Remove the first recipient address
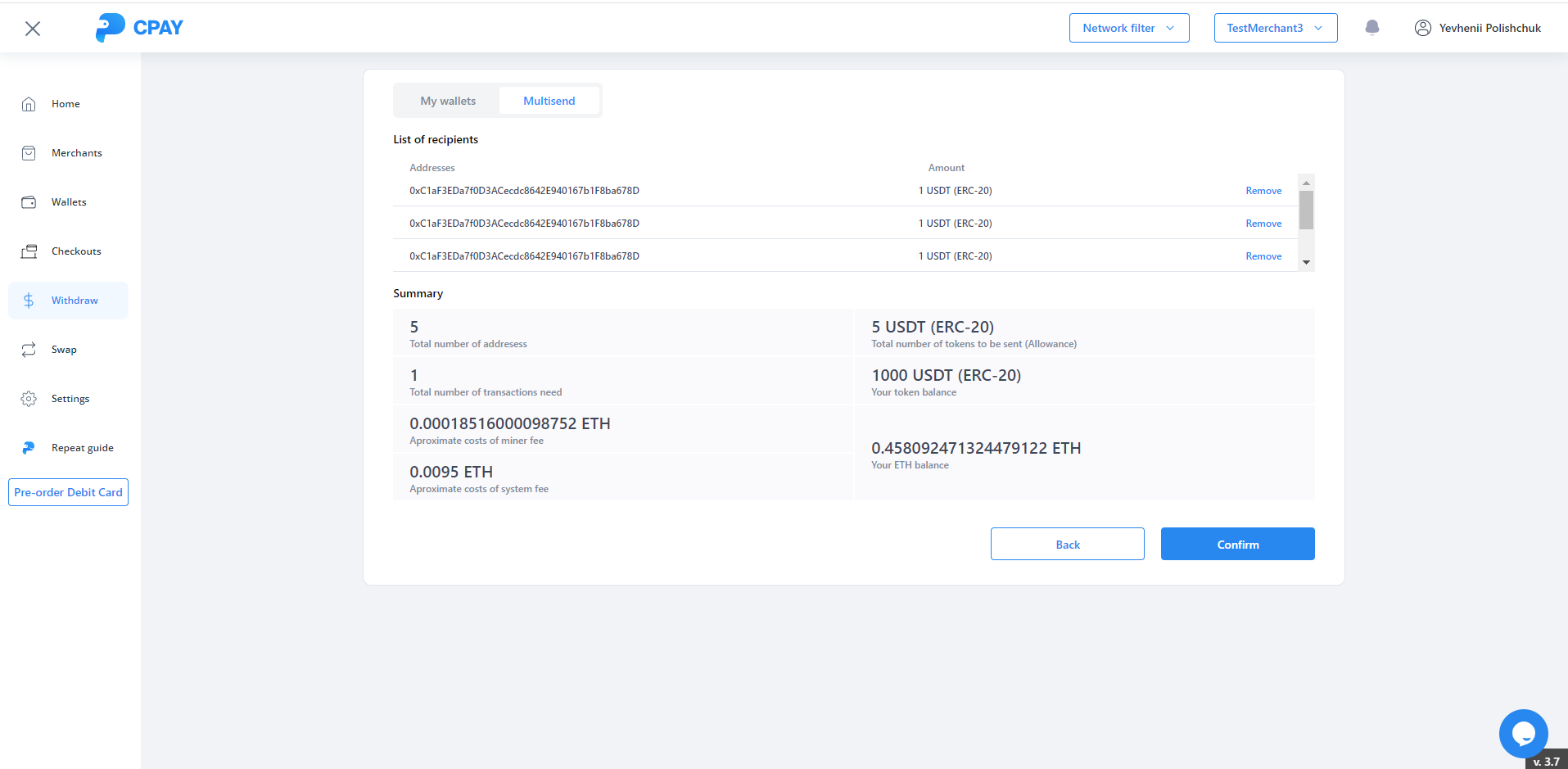 (x=1263, y=191)
